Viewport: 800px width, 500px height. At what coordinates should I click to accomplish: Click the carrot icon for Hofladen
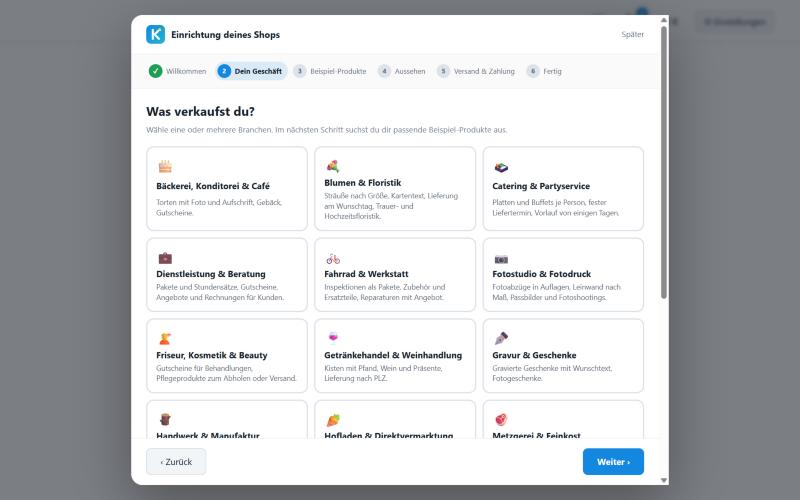[x=333, y=420]
